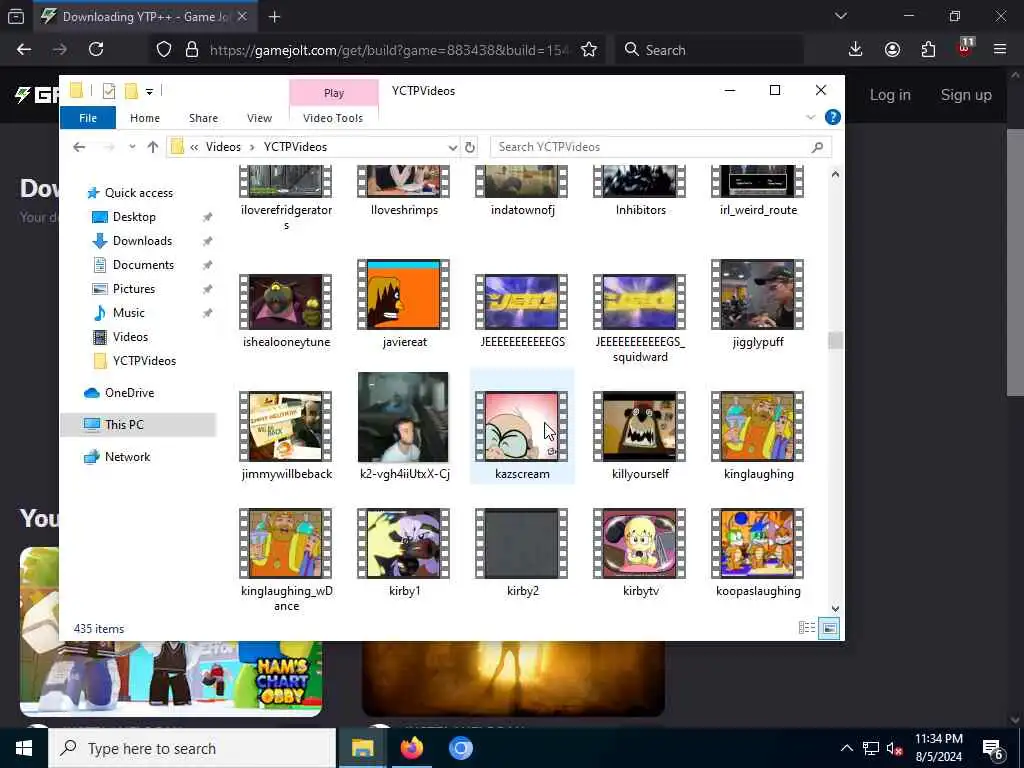1024x768 pixels.
Task: Open File Explorer from the taskbar
Action: [x=363, y=748]
